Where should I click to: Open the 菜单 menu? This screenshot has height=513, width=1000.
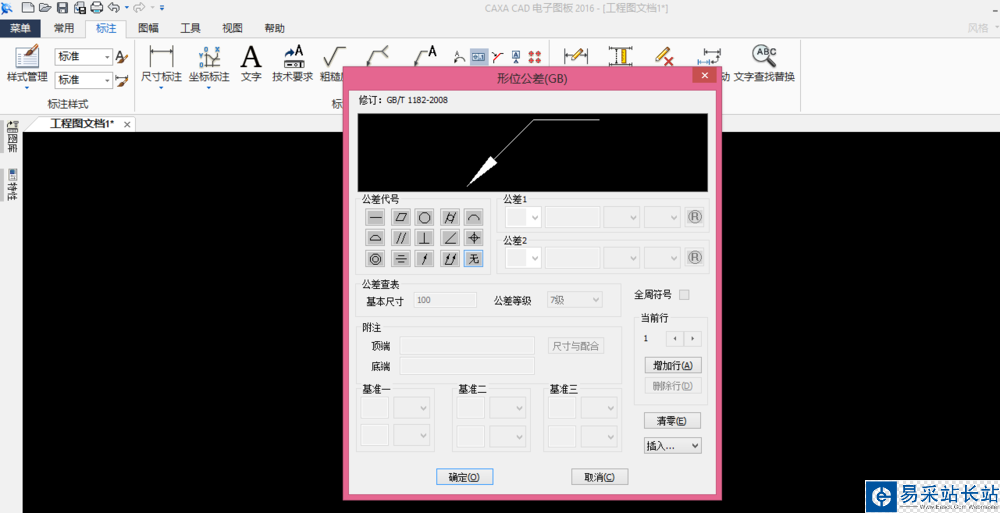[x=20, y=28]
